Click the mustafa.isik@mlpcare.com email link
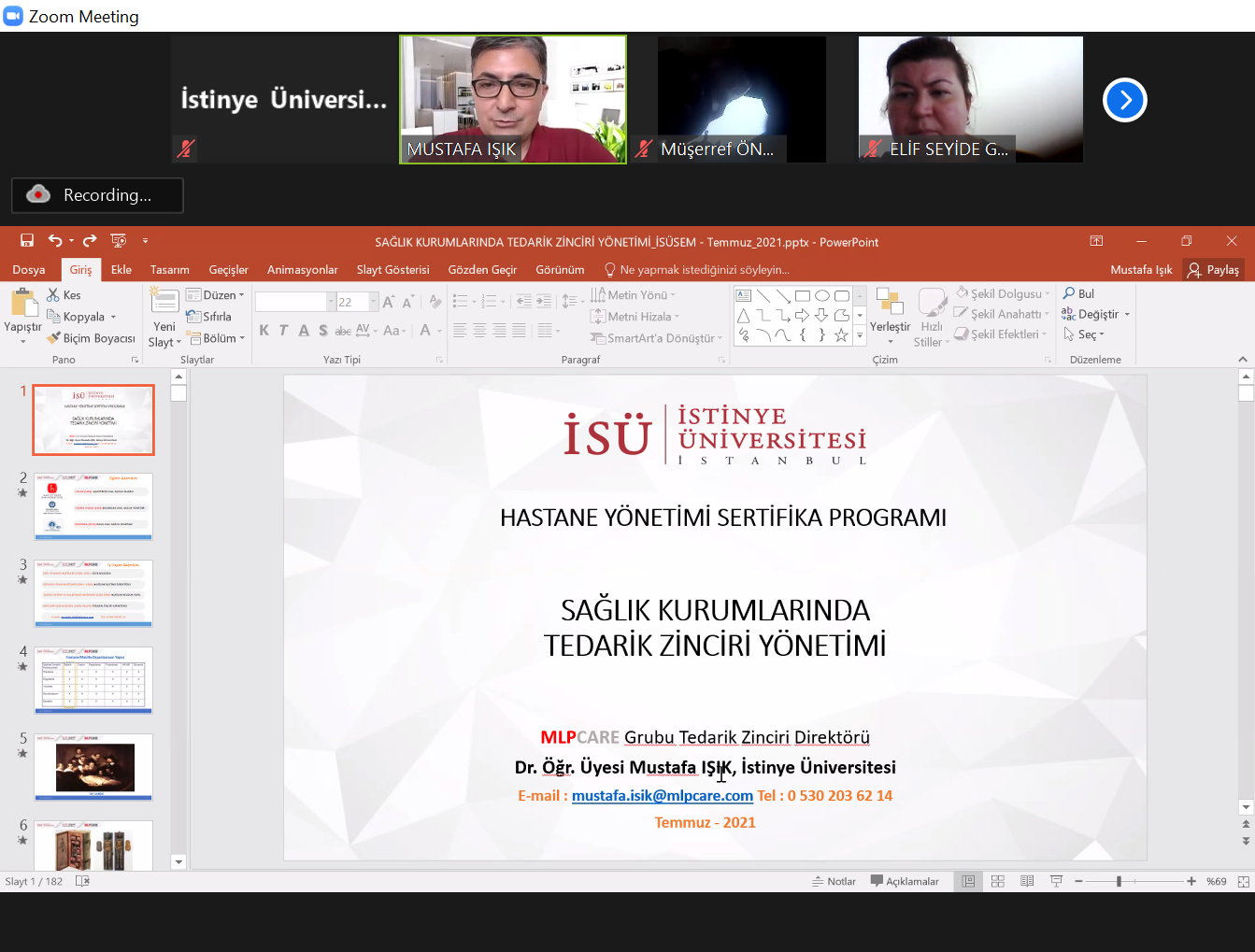Image resolution: width=1255 pixels, height=952 pixels. click(x=662, y=796)
